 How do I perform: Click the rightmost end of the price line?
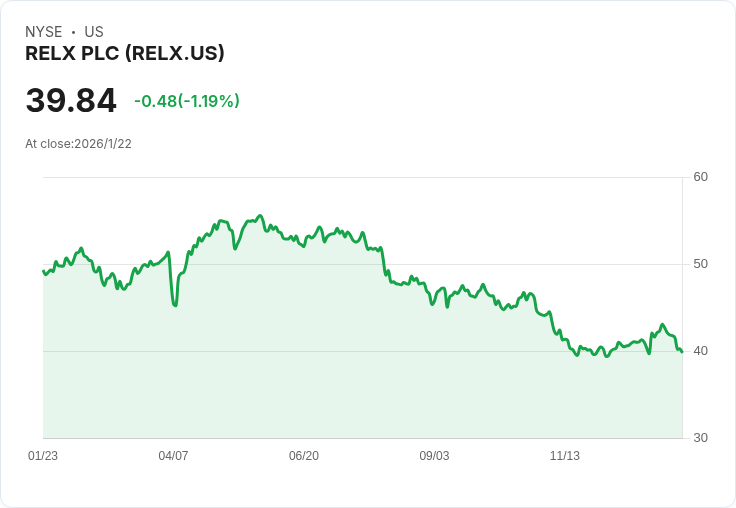[x=681, y=351]
